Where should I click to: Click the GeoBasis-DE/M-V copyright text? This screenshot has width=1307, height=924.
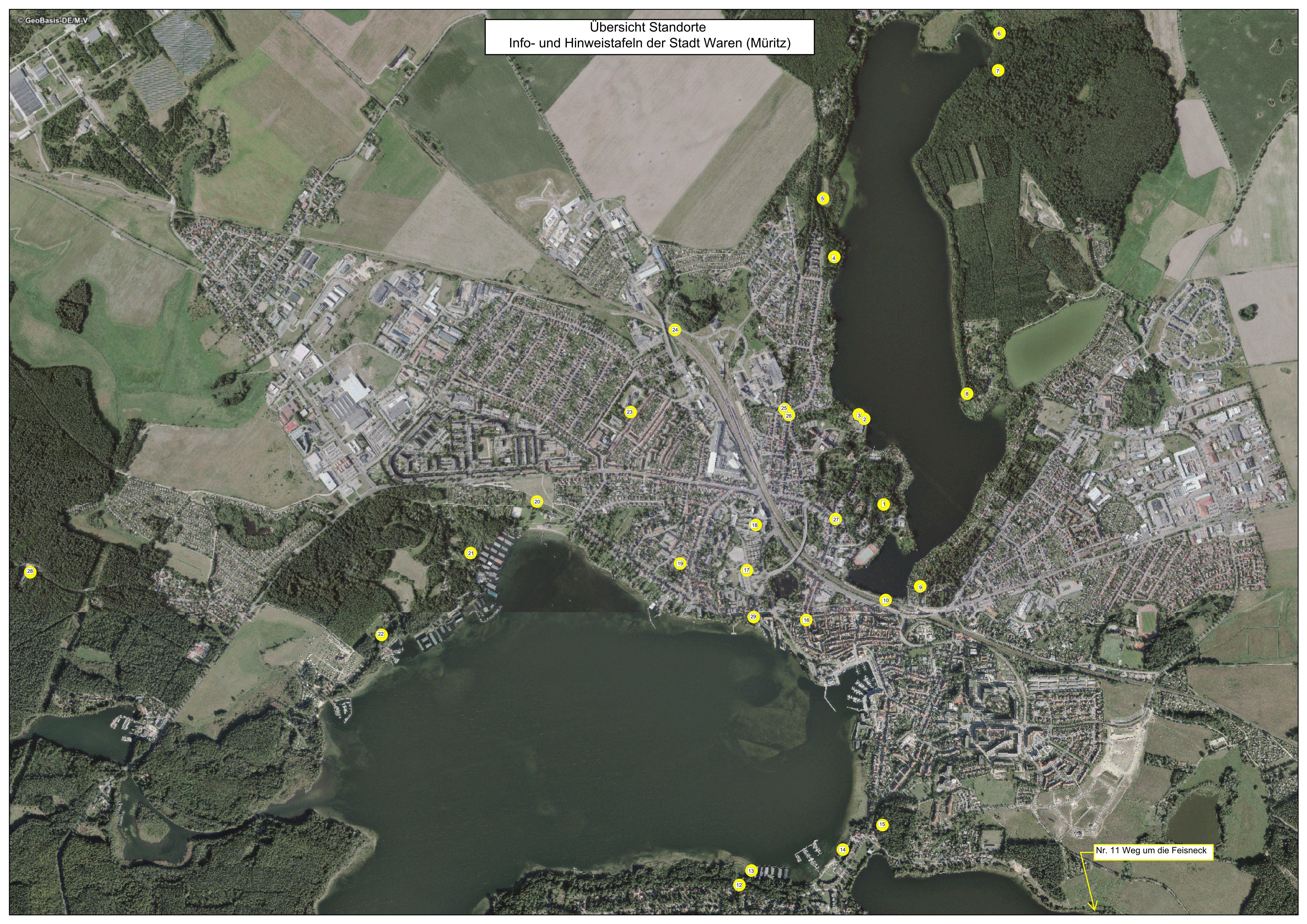point(52,21)
